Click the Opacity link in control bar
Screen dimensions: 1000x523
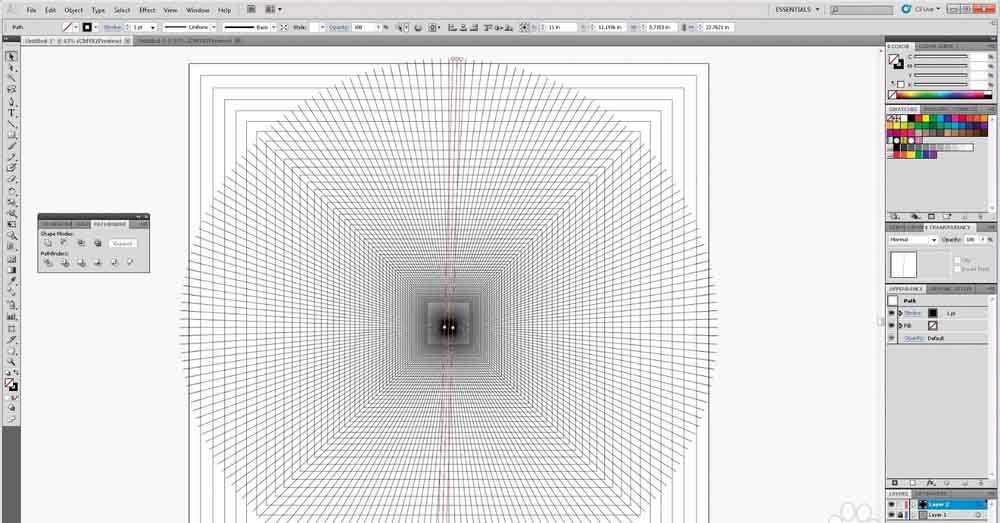coord(339,27)
